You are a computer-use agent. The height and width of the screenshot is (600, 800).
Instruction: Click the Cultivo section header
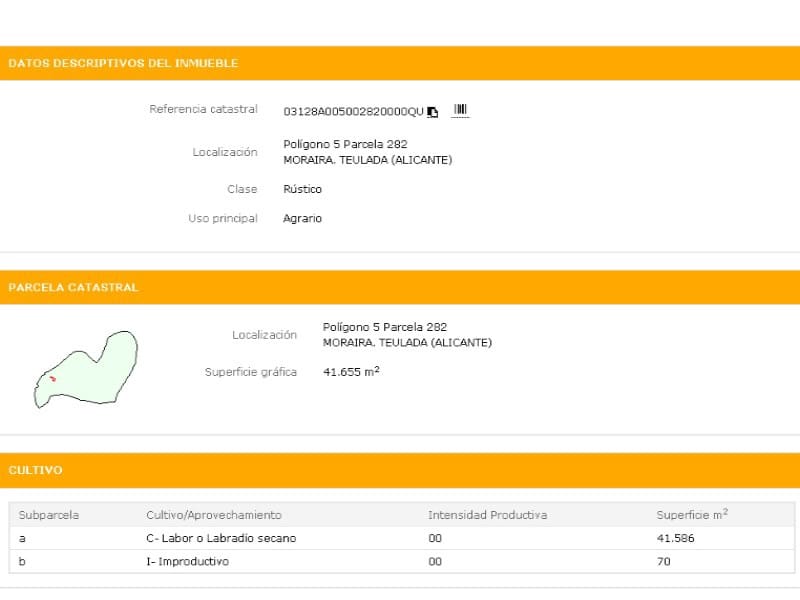pos(36,469)
